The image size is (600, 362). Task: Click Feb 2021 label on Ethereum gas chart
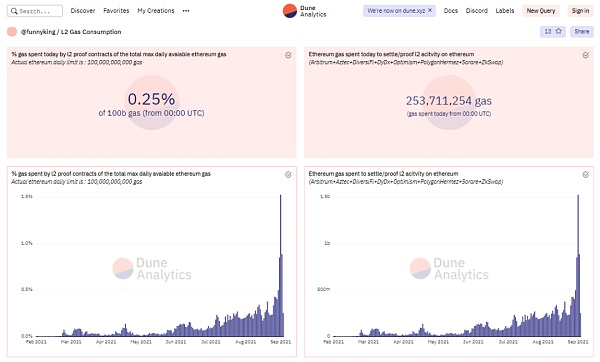333,342
